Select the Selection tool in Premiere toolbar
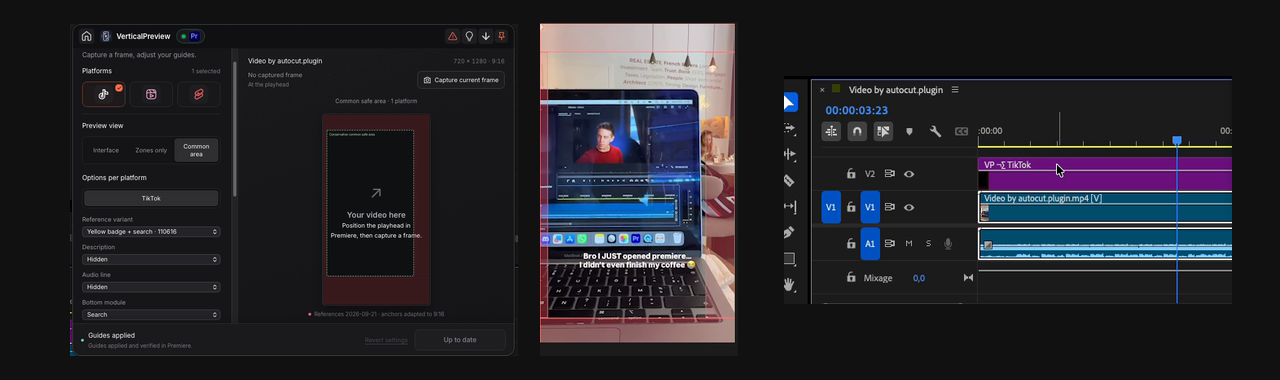The height and width of the screenshot is (380, 1280). 789,102
